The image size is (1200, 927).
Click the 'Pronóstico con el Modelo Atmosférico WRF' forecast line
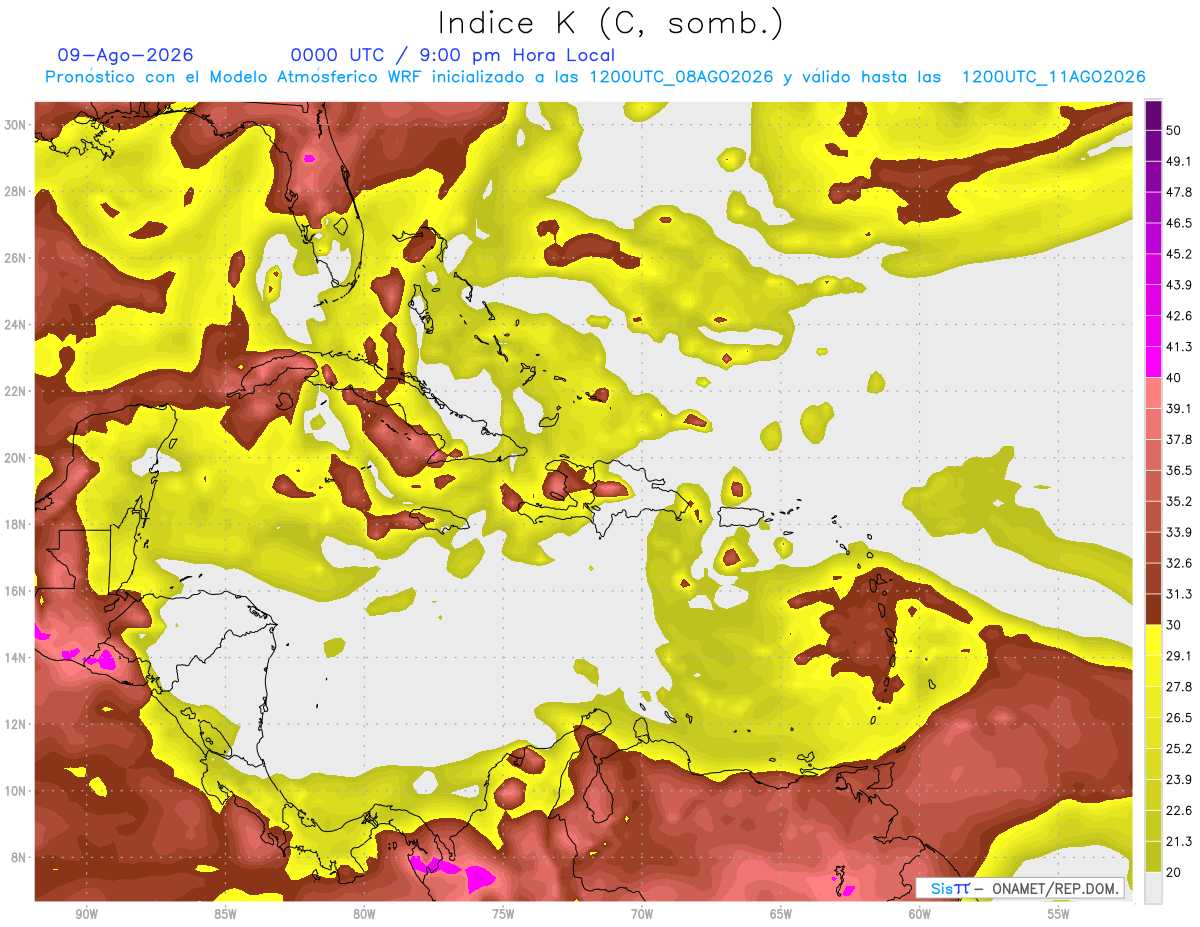tap(595, 77)
